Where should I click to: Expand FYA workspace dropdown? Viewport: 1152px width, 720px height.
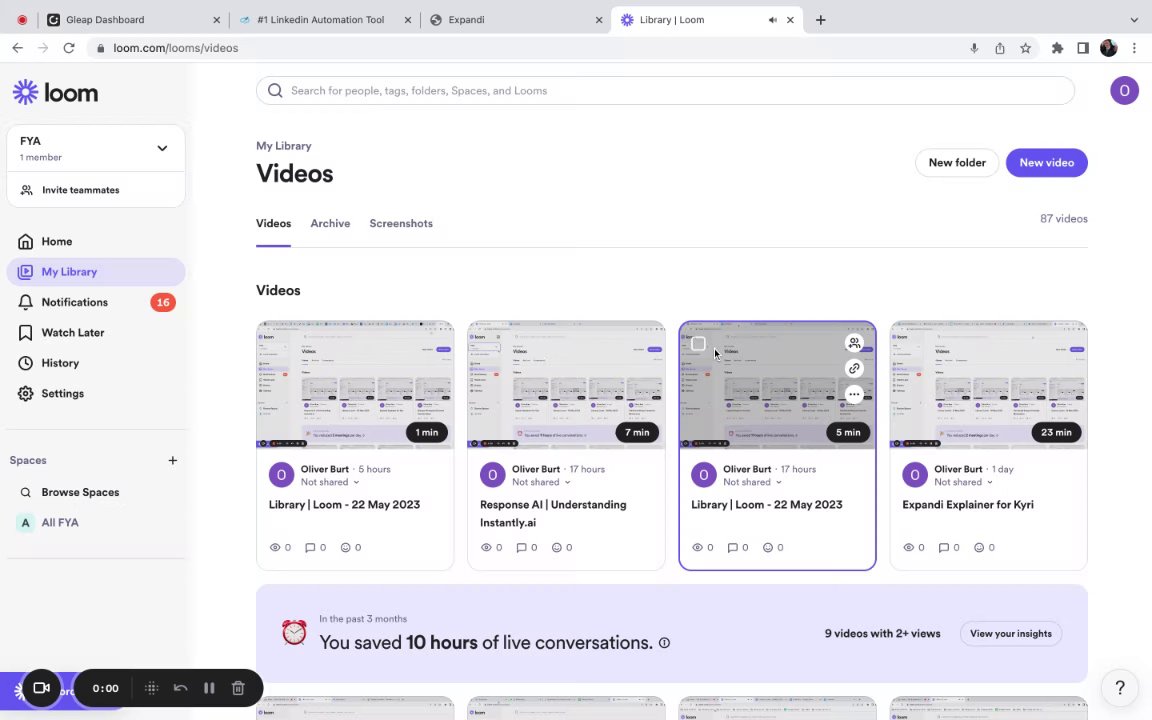click(x=162, y=148)
